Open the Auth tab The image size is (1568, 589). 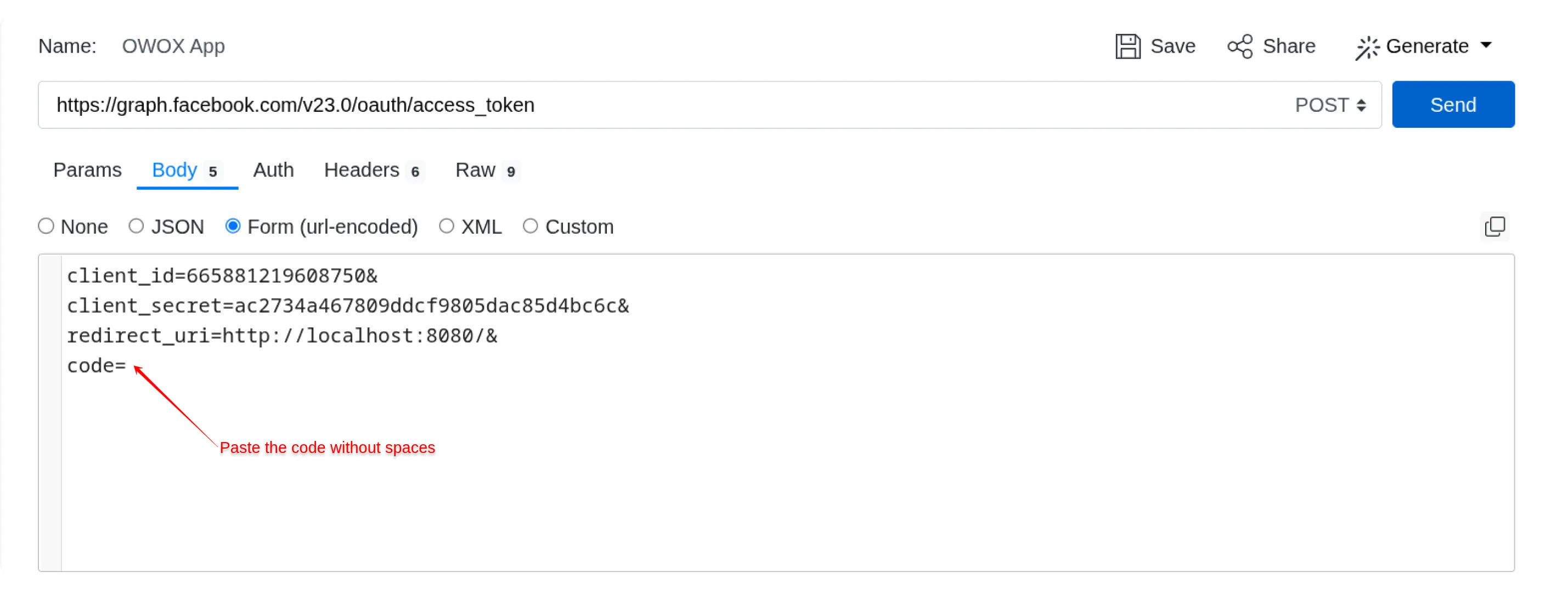(273, 171)
